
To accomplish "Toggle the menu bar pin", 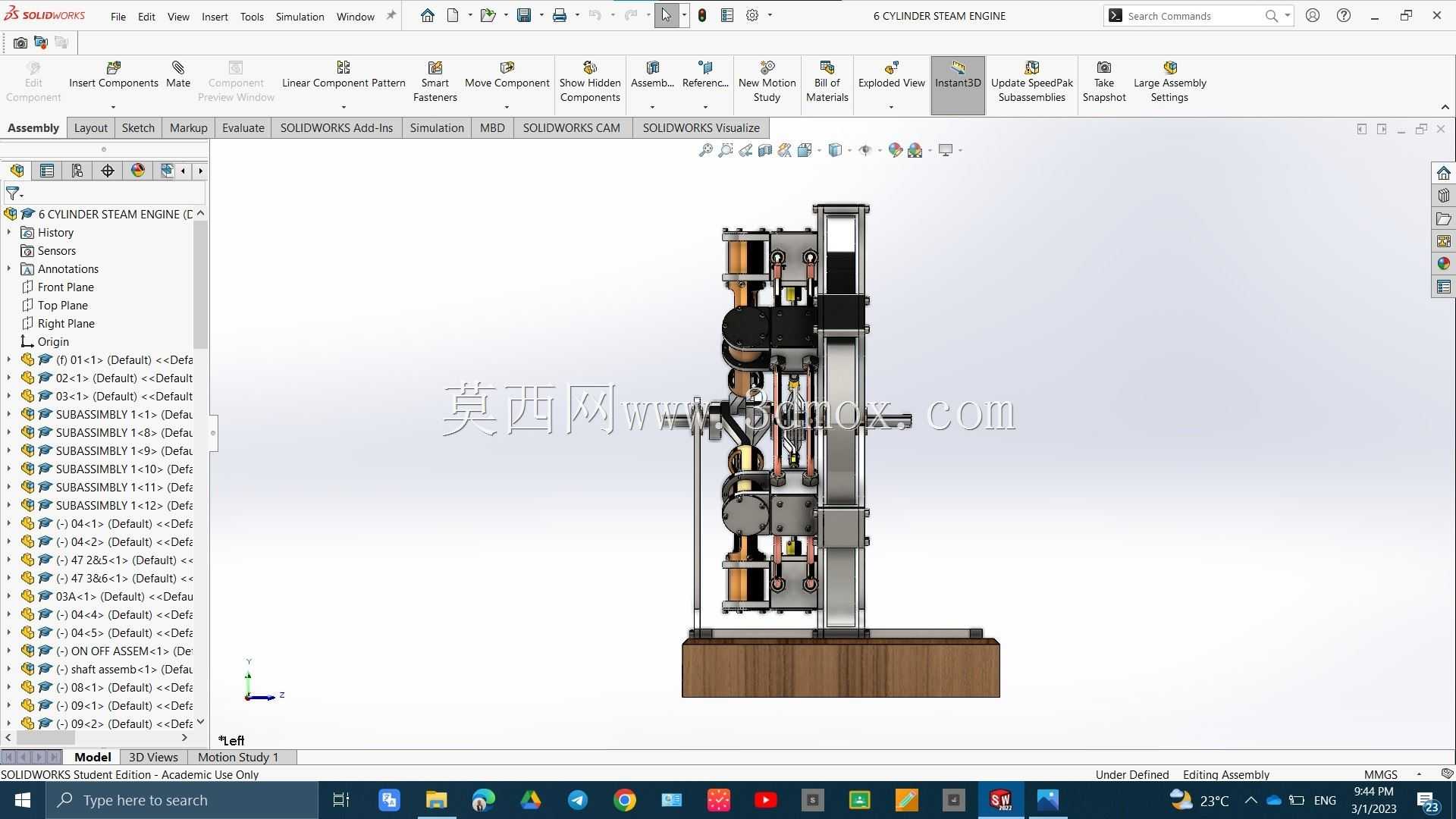I will 391,15.
